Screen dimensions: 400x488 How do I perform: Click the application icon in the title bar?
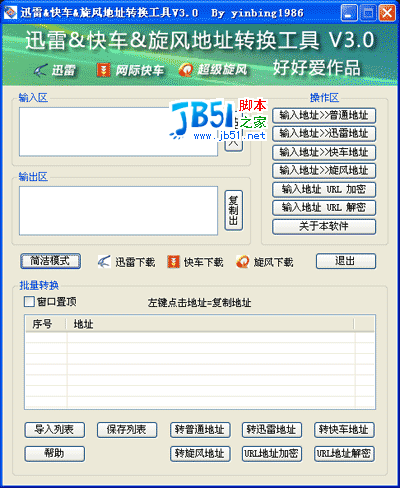pyautogui.click(x=10, y=13)
